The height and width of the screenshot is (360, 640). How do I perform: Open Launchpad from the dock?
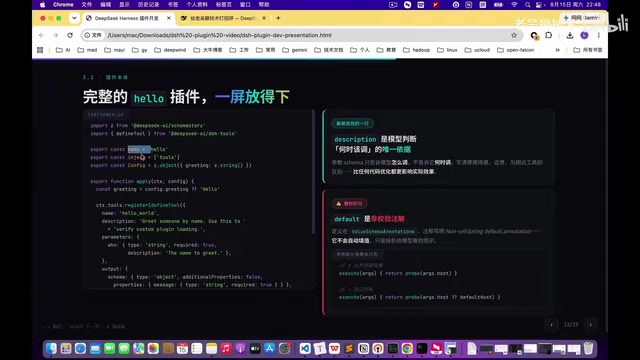(66, 349)
